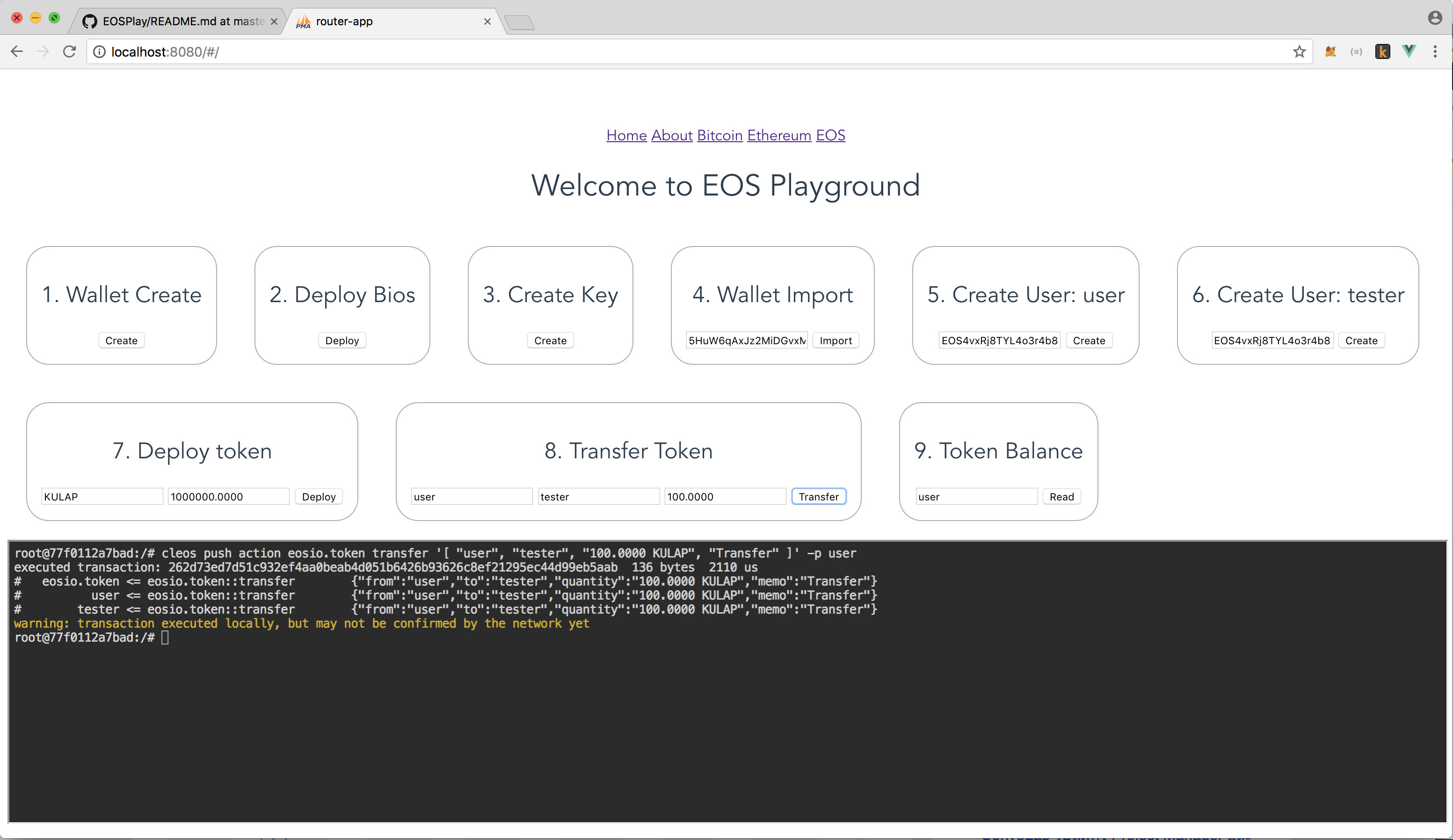Select KULAP token symbol input field

point(100,496)
